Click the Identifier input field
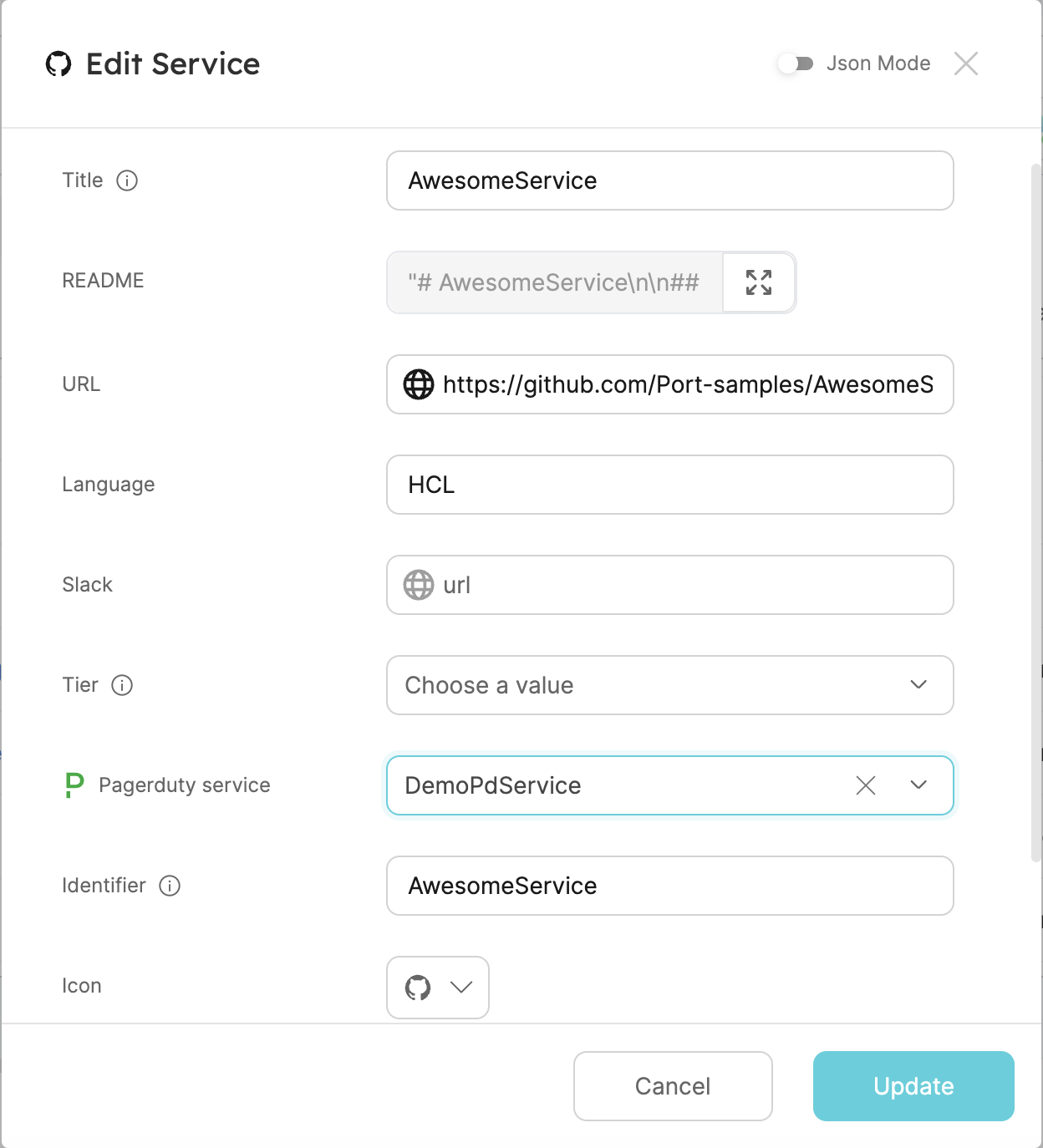The image size is (1043, 1148). [x=670, y=886]
